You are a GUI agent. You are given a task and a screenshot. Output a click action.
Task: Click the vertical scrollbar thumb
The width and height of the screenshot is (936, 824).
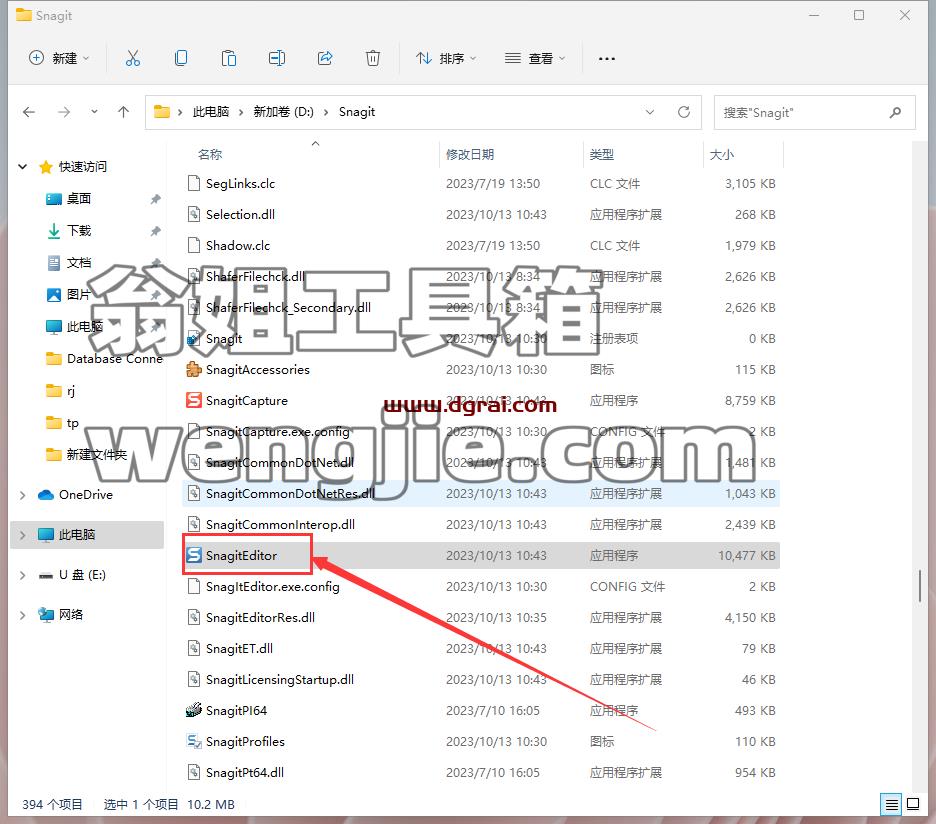tap(919, 585)
